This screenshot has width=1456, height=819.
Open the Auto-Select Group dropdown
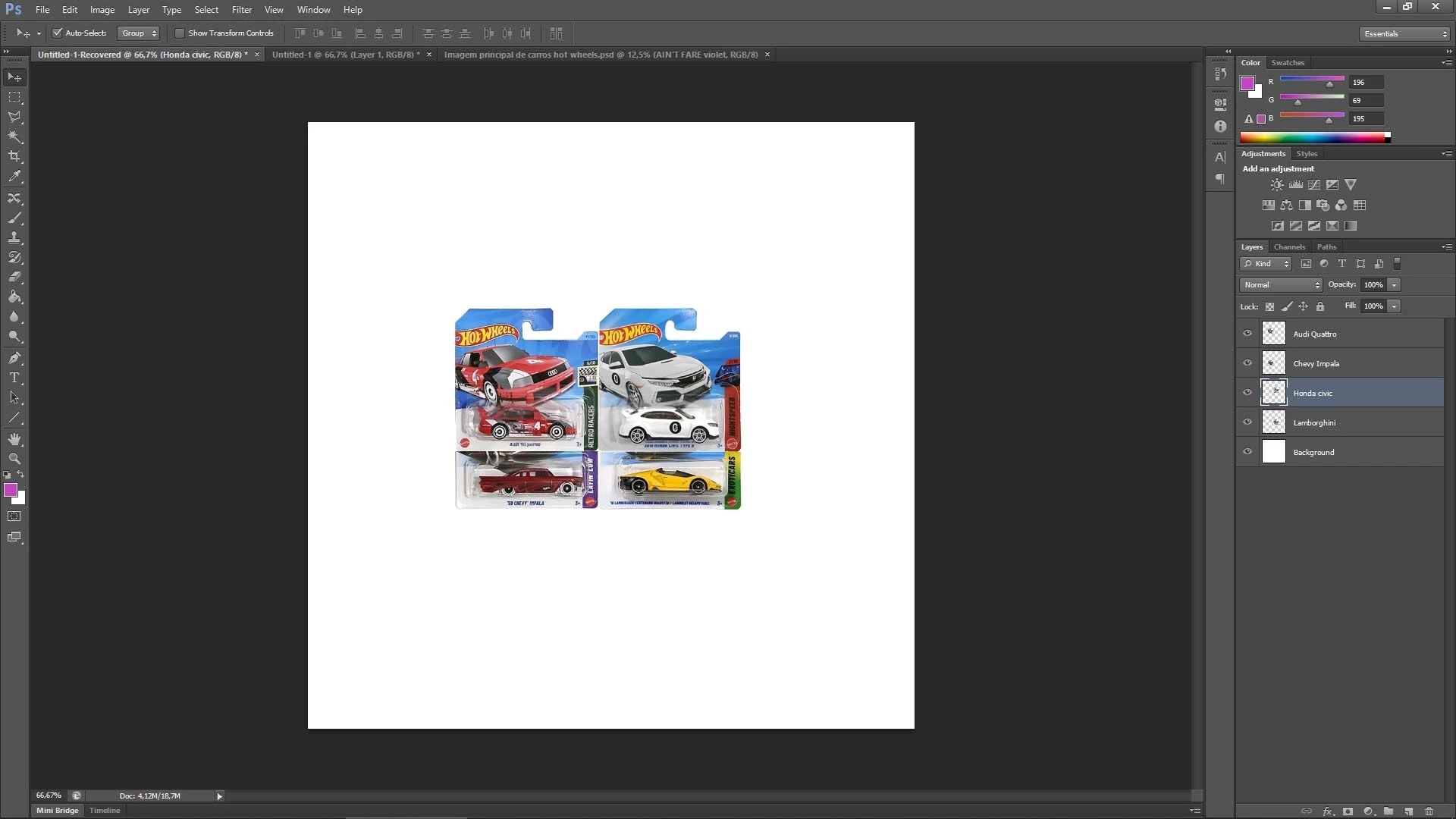tap(139, 33)
